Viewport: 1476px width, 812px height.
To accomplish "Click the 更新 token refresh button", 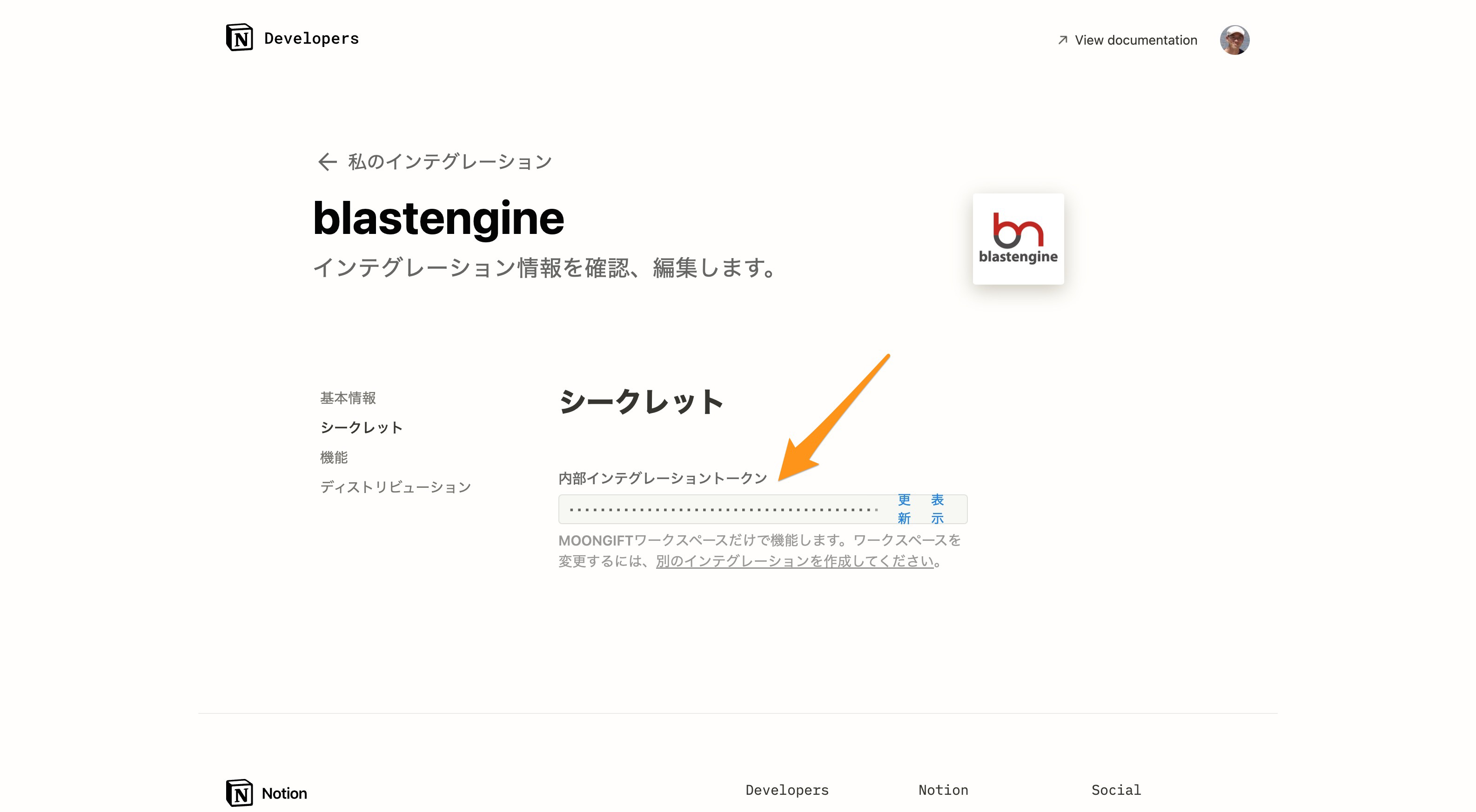I will coord(904,509).
